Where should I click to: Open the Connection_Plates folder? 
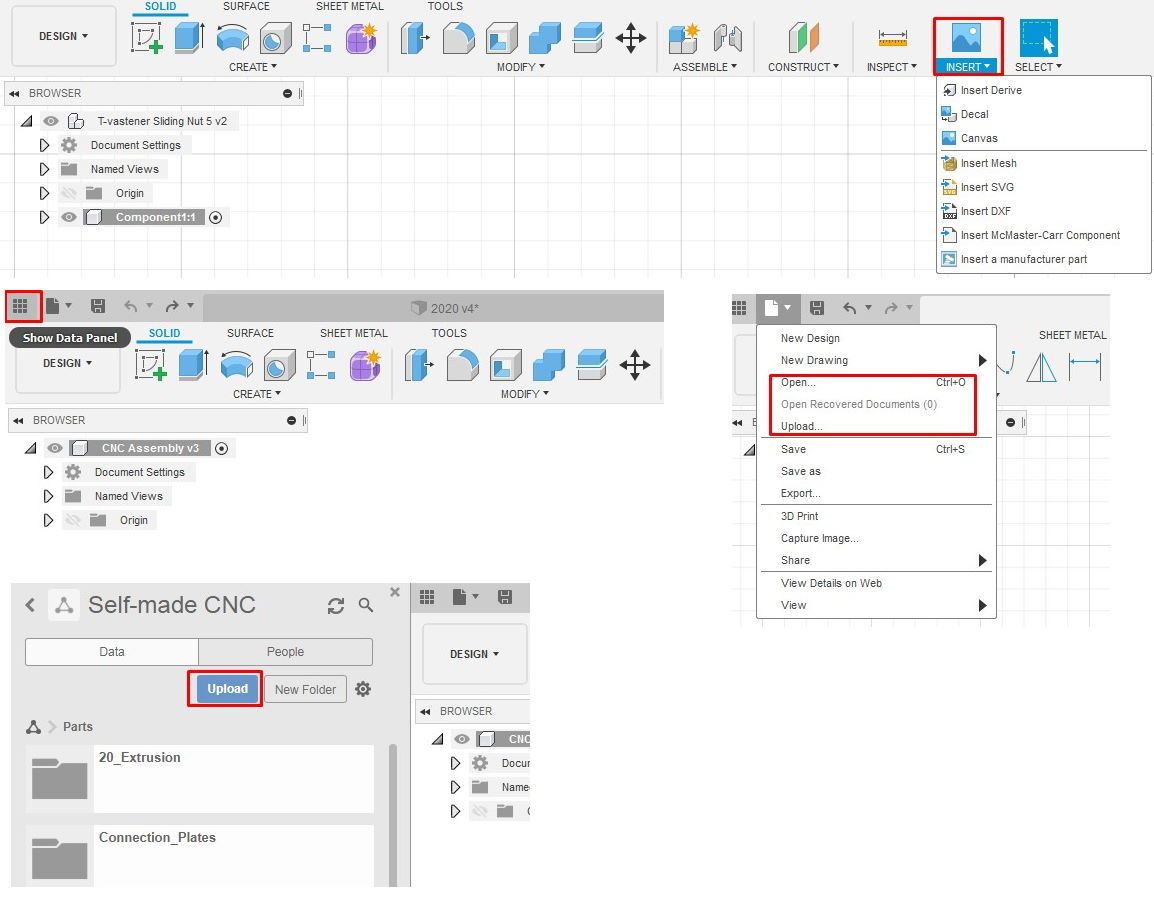[199, 856]
